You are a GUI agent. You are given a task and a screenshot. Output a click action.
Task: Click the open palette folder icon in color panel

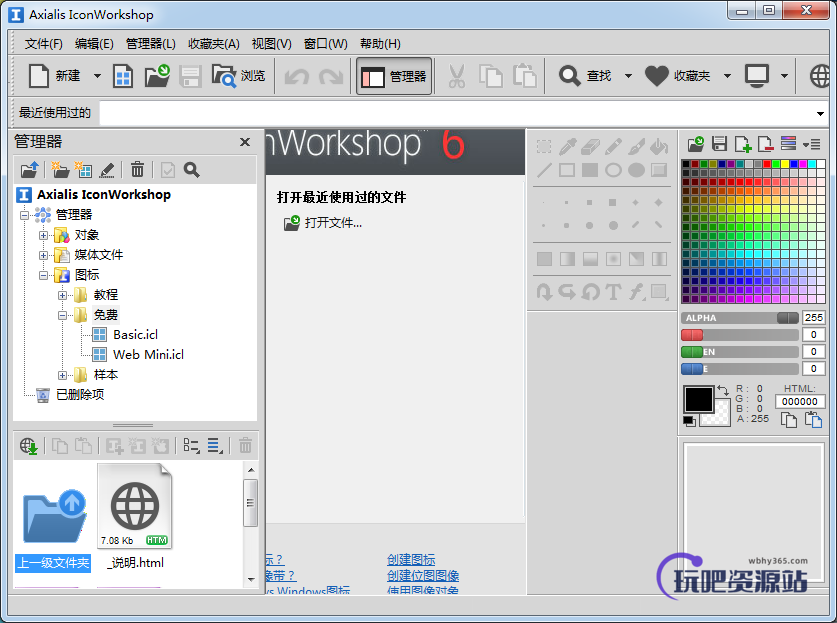point(696,144)
